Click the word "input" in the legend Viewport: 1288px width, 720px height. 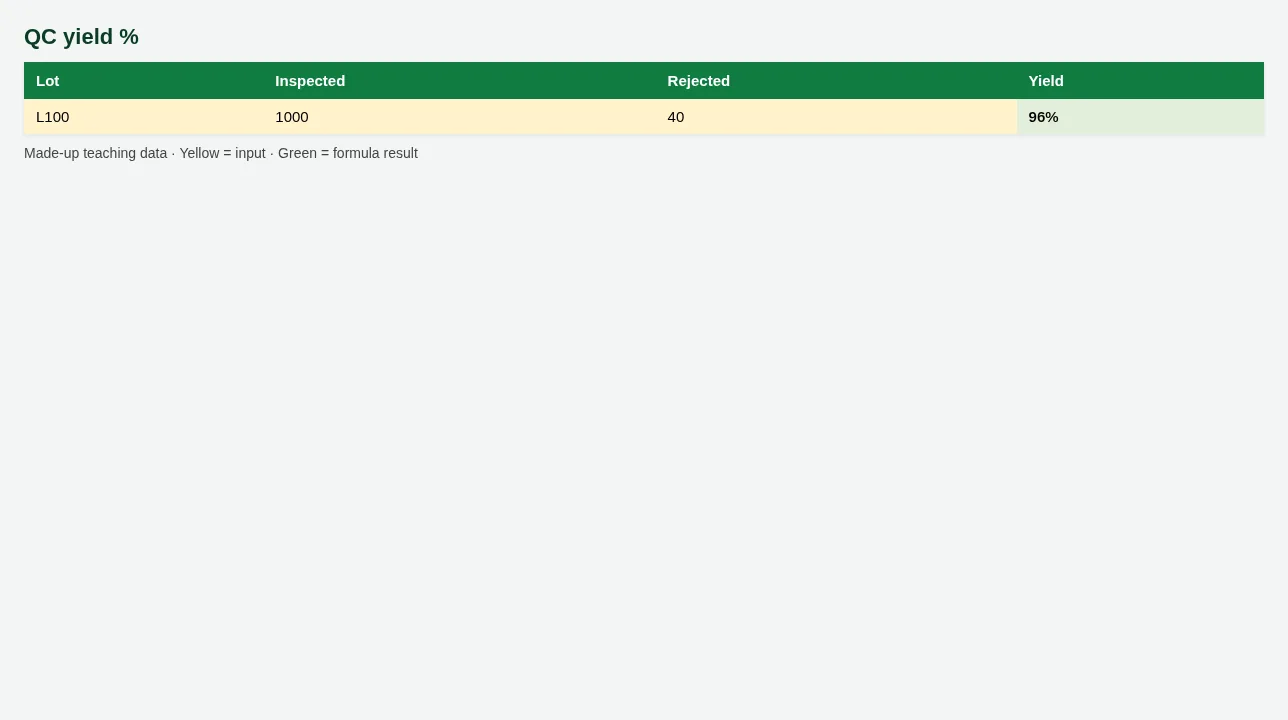250,153
